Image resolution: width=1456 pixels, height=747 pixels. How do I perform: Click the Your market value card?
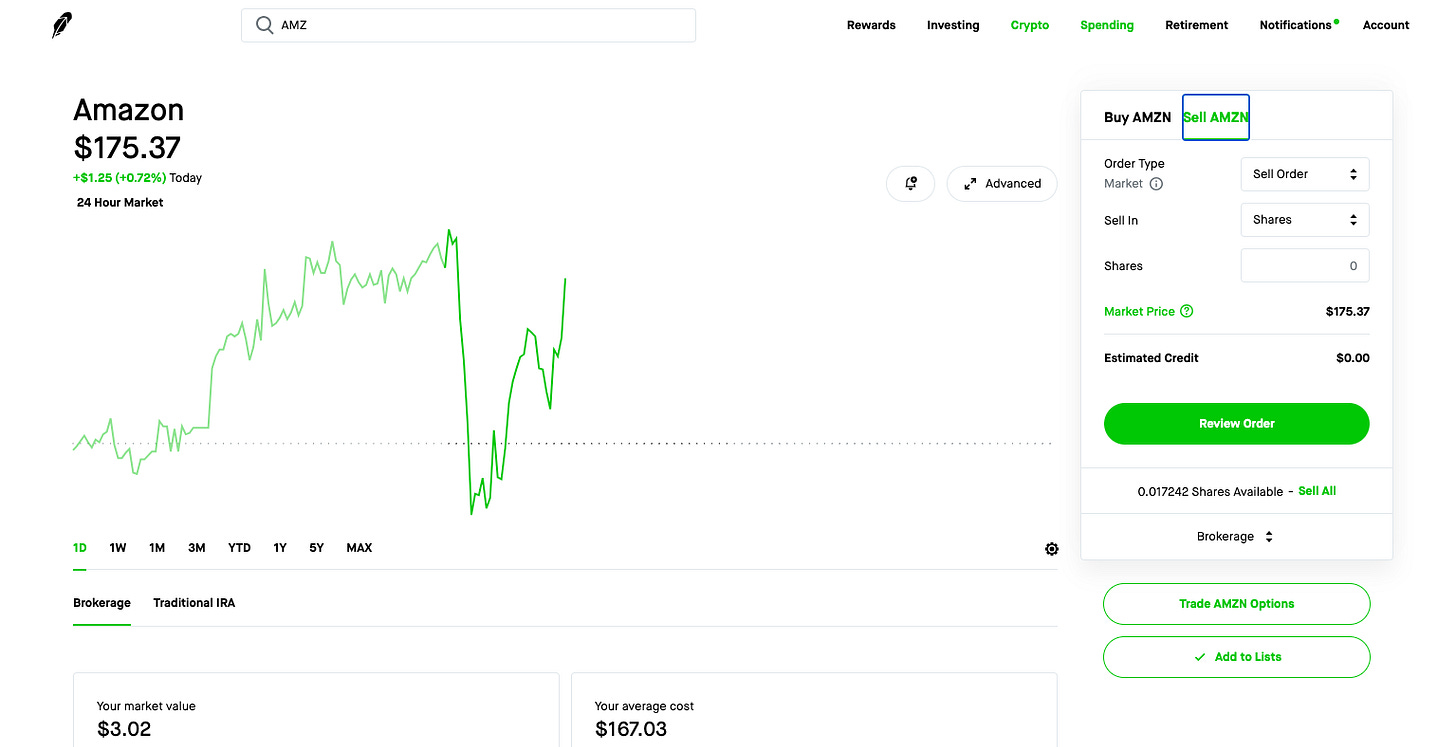point(316,710)
